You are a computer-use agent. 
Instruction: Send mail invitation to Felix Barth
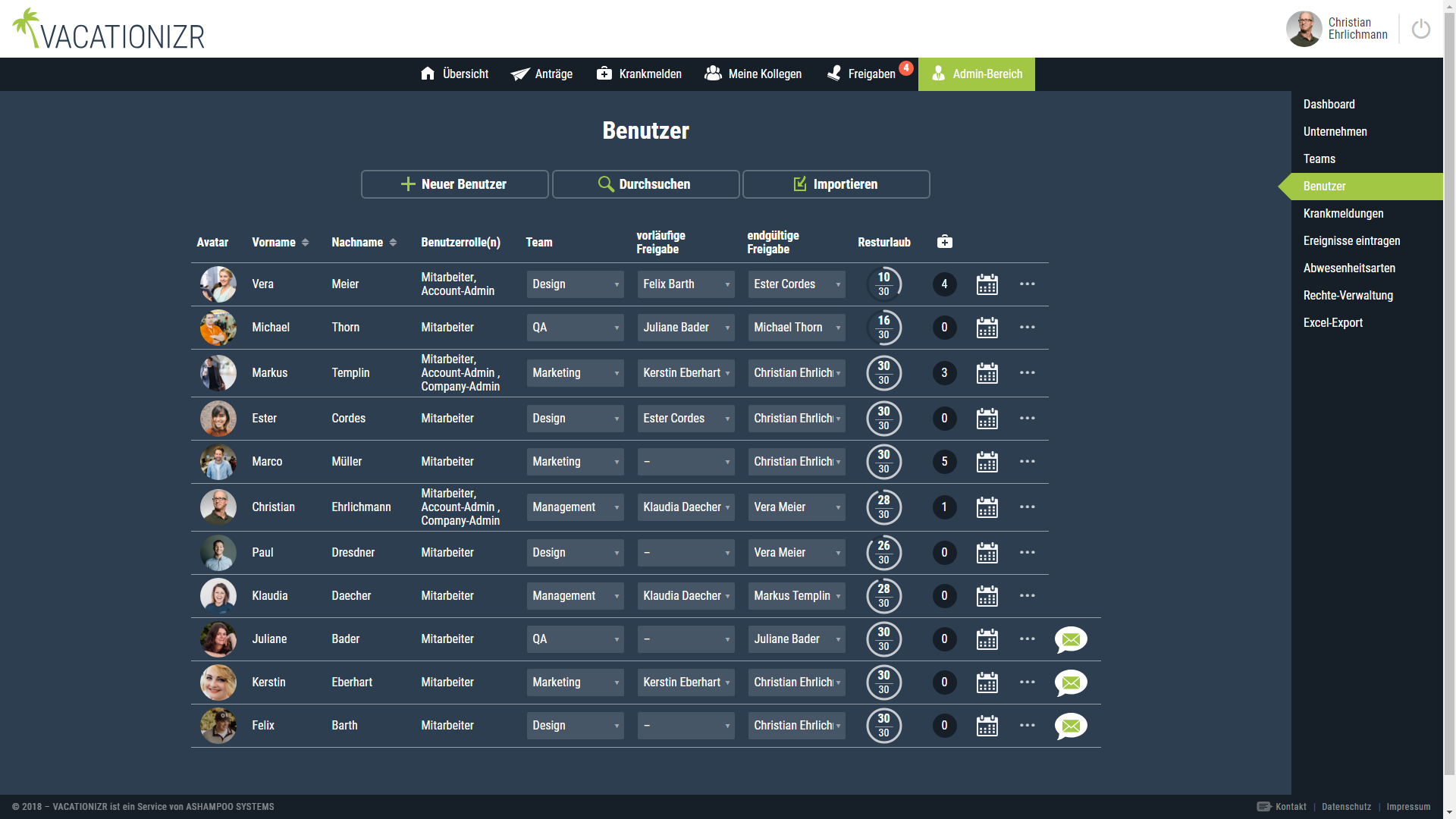click(x=1071, y=726)
